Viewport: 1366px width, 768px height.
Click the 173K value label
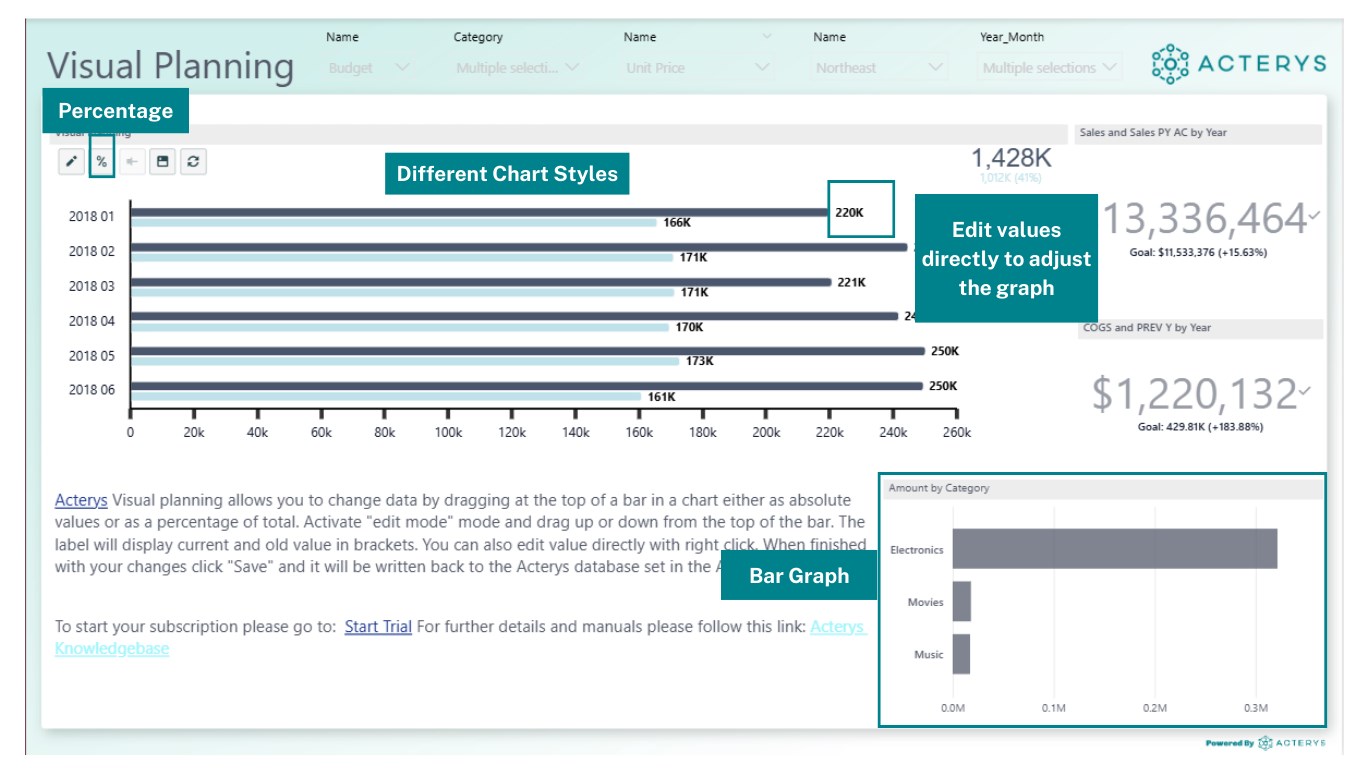pyautogui.click(x=700, y=361)
